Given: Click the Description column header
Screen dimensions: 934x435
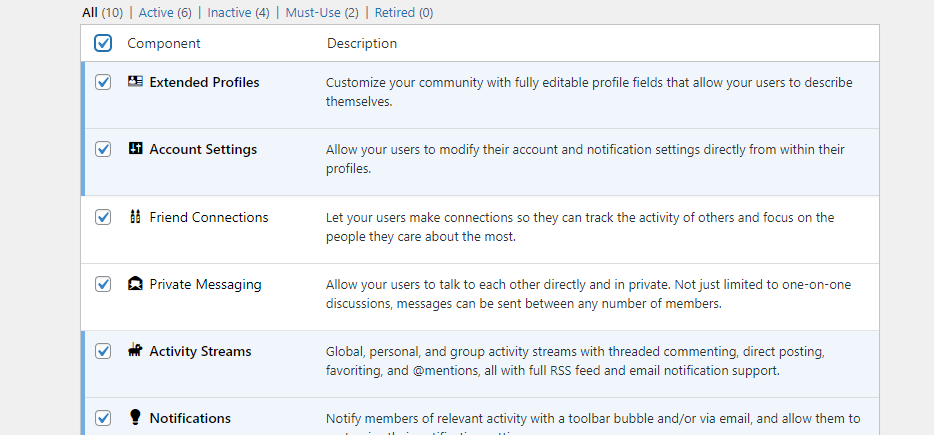Looking at the screenshot, I should point(362,43).
